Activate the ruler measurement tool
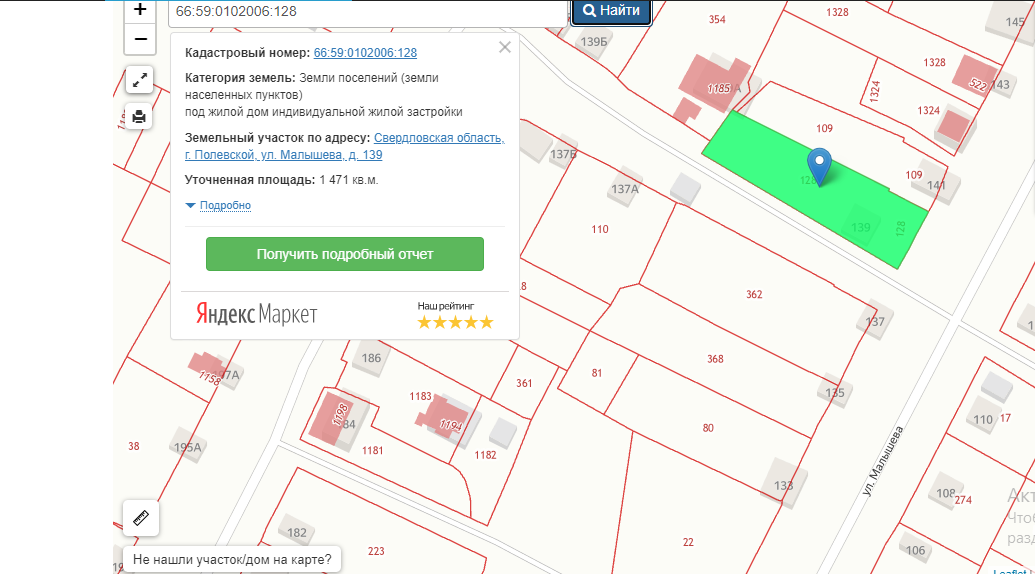Image resolution: width=1035 pixels, height=579 pixels. [x=140, y=518]
